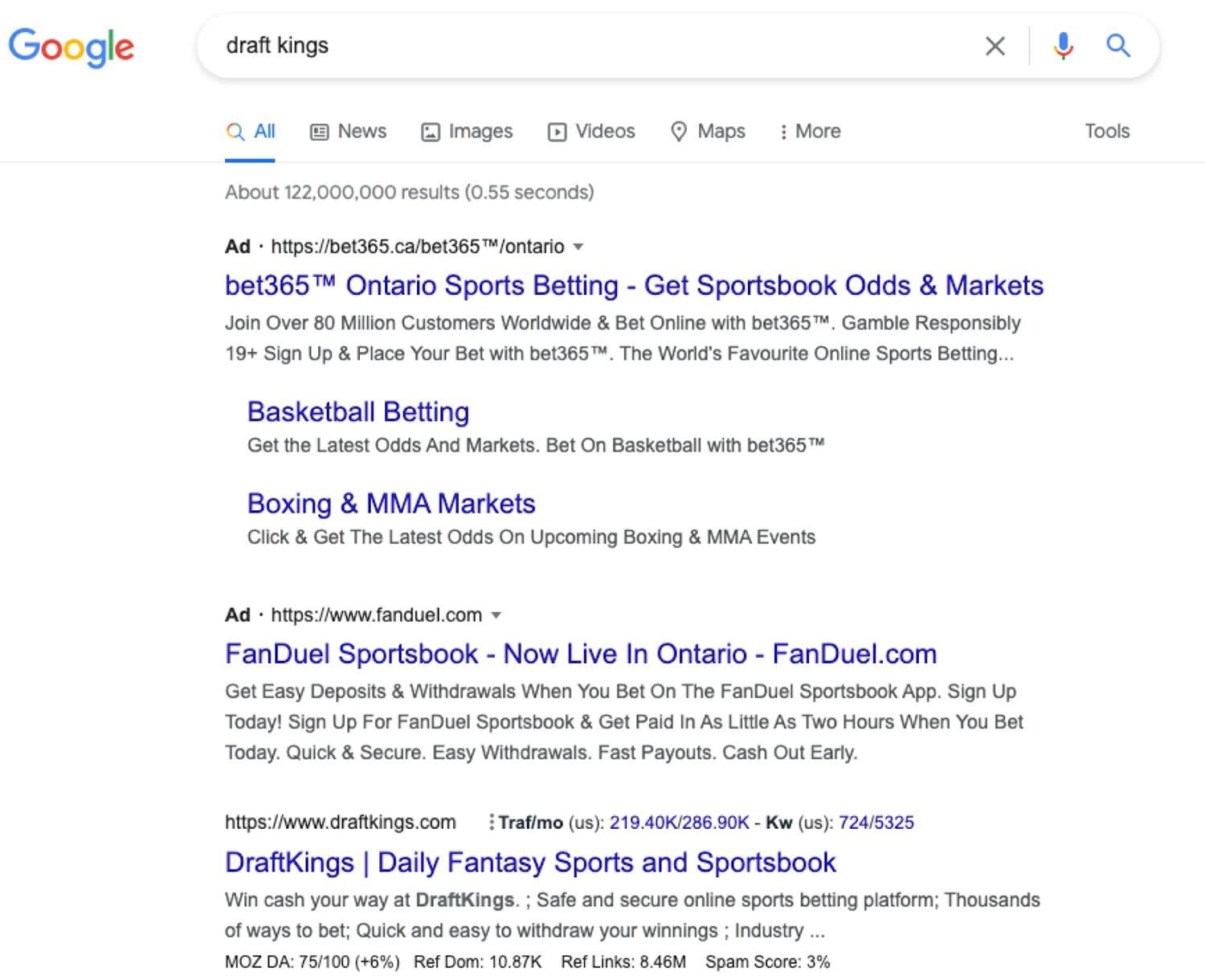Click the 'About 122,000,000 results' text

pos(410,192)
